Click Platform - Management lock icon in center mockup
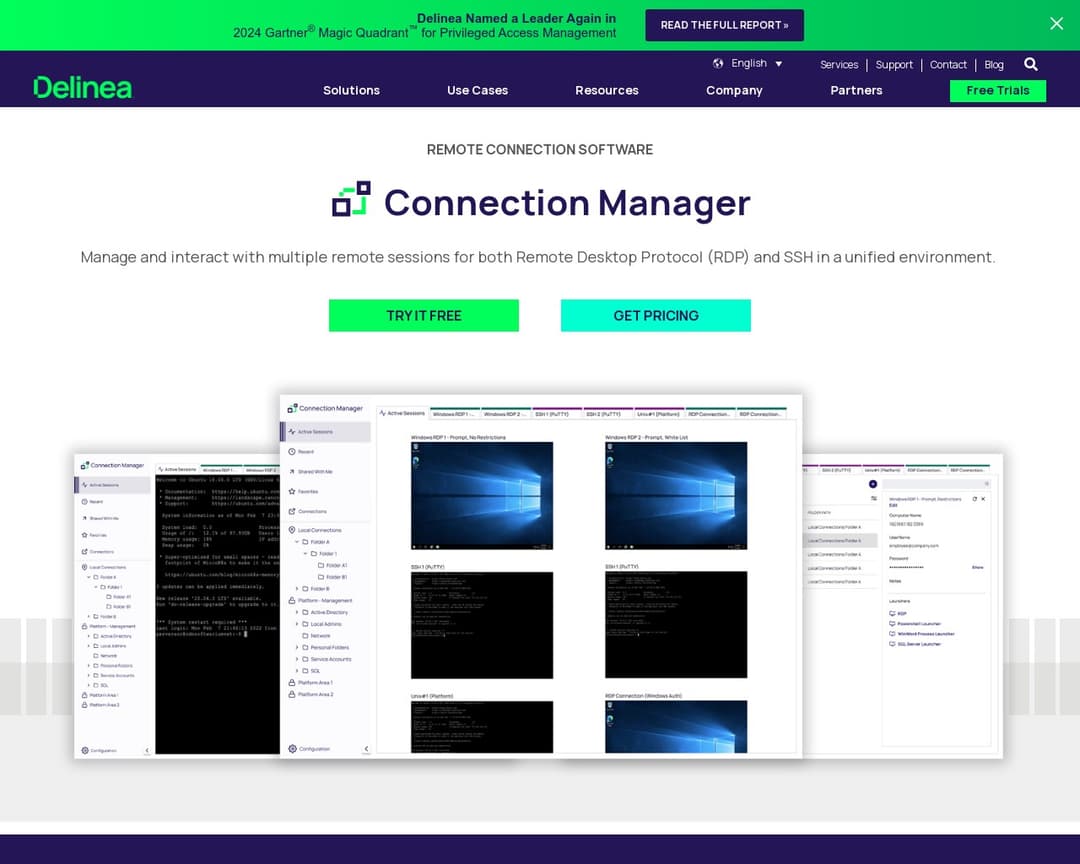Screen dimensions: 1080x864 (x=292, y=601)
